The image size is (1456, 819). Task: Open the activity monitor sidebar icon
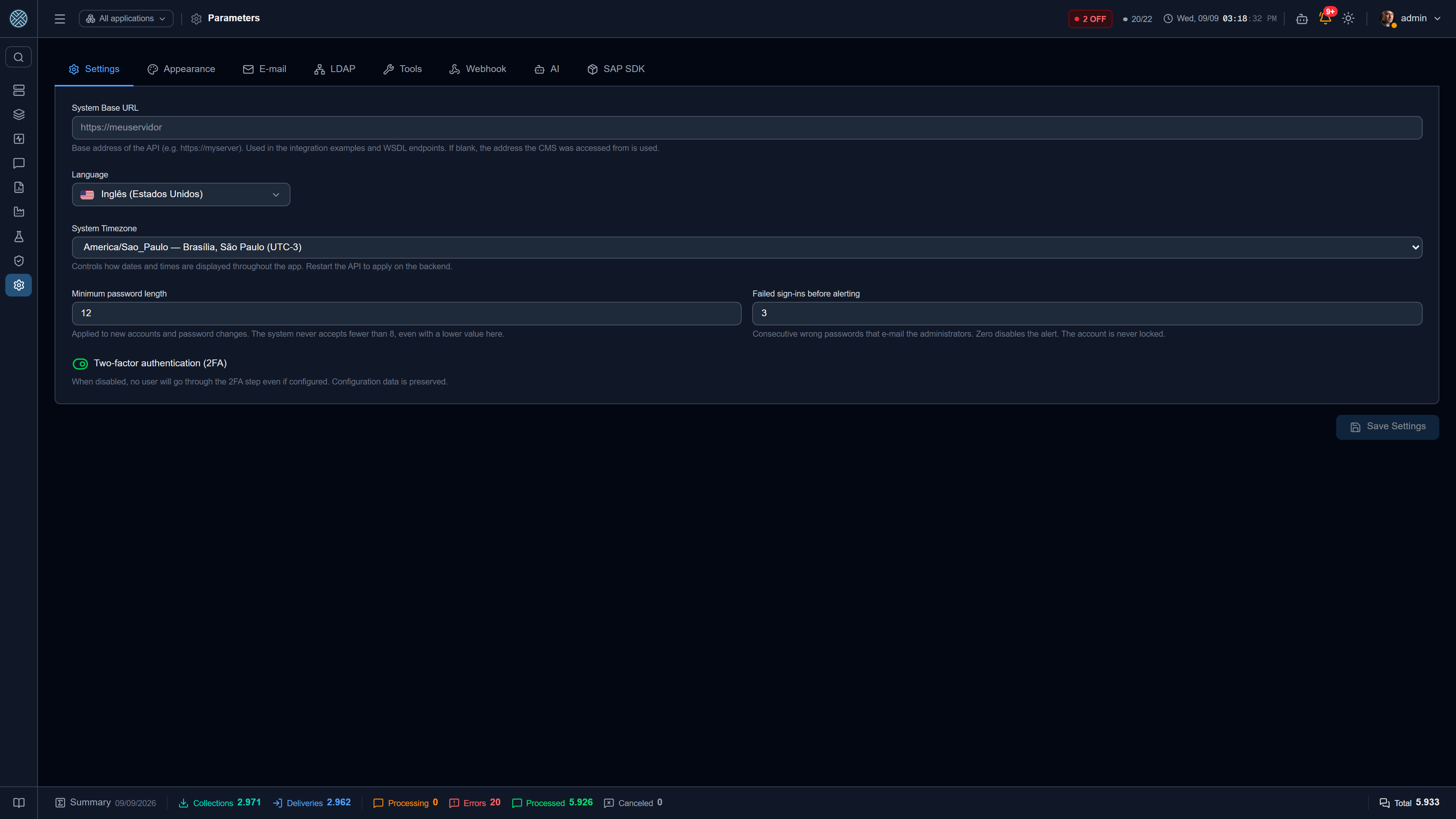(x=19, y=139)
